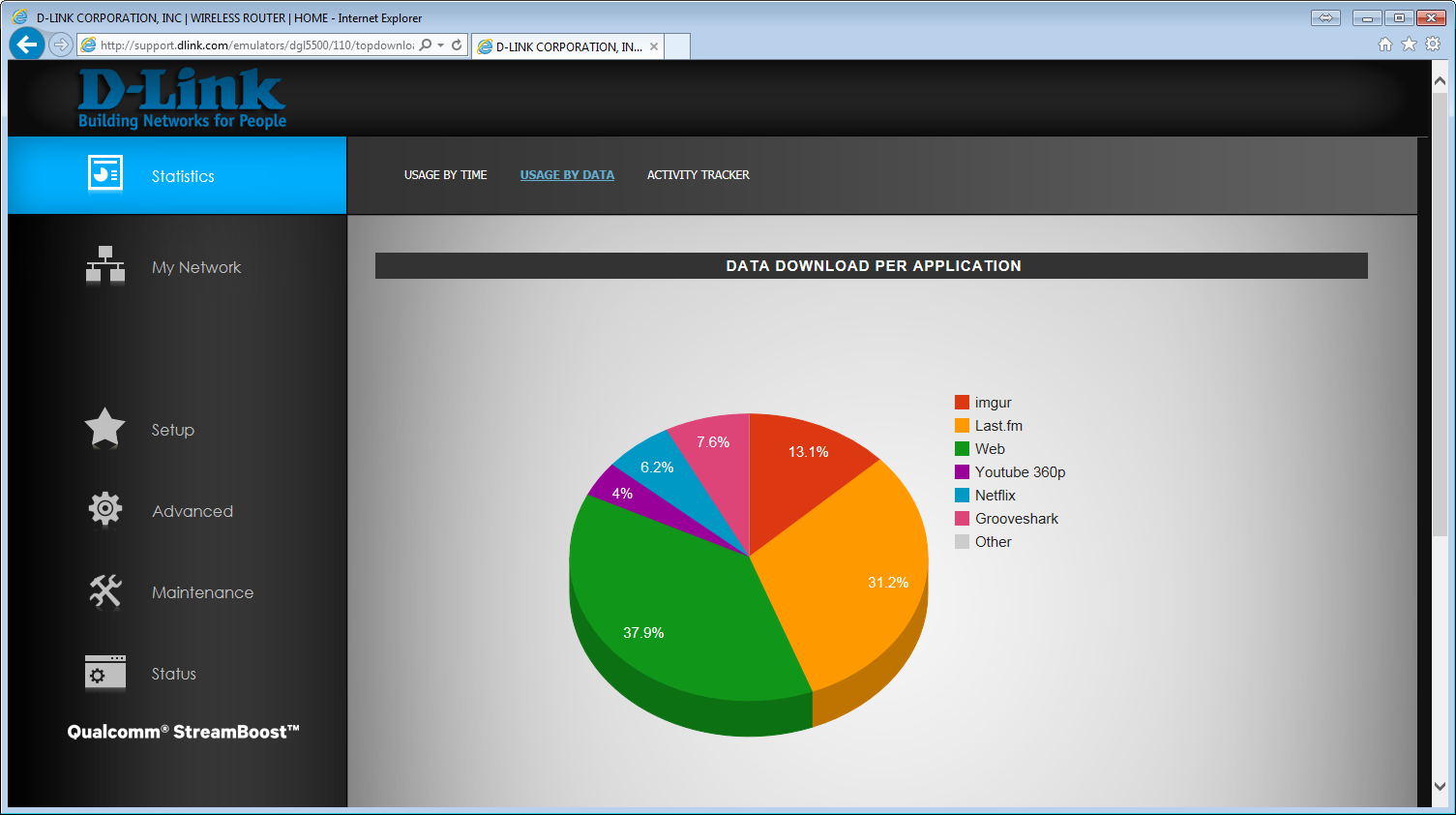Click the My Network topology icon
The width and height of the screenshot is (1456, 815).
pyautogui.click(x=105, y=264)
